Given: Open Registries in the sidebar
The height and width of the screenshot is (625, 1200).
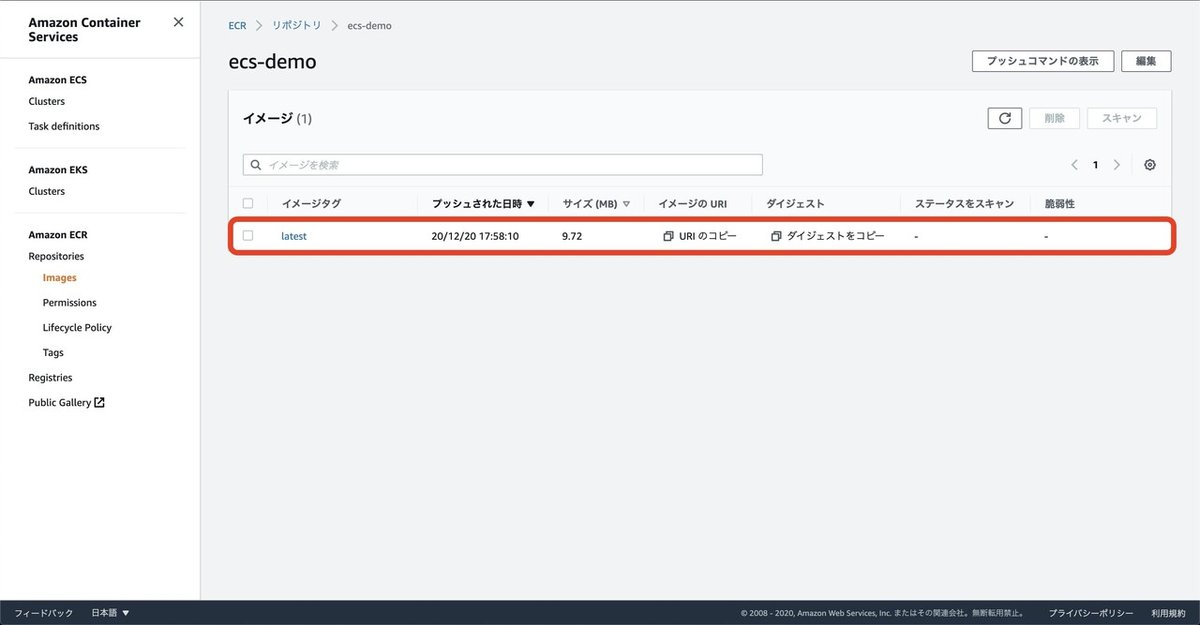Looking at the screenshot, I should pos(50,378).
